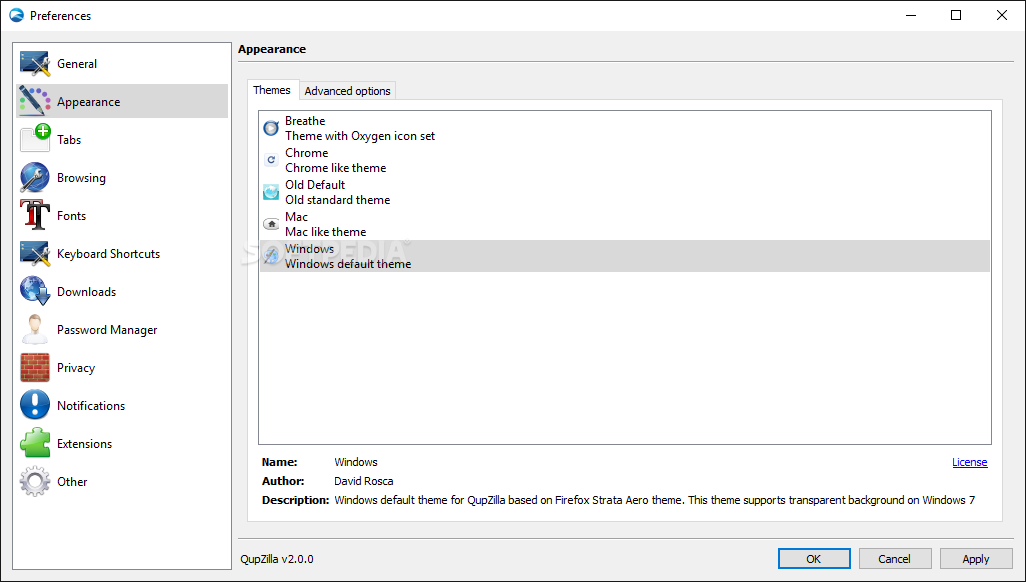The image size is (1026, 582).
Task: Switch to the Themes tab
Action: tap(272, 90)
